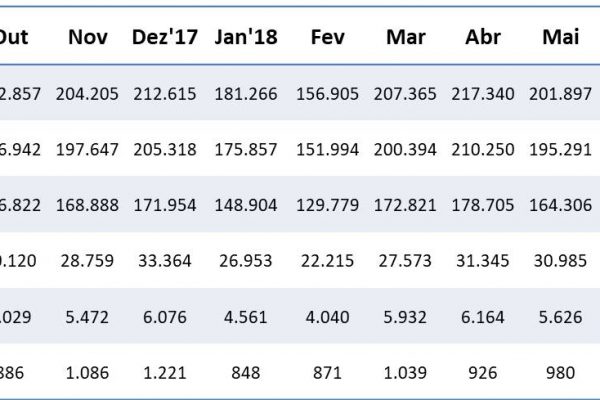600x400 pixels.
Task: Select the cell with value 210.250
Action: pyautogui.click(x=483, y=148)
